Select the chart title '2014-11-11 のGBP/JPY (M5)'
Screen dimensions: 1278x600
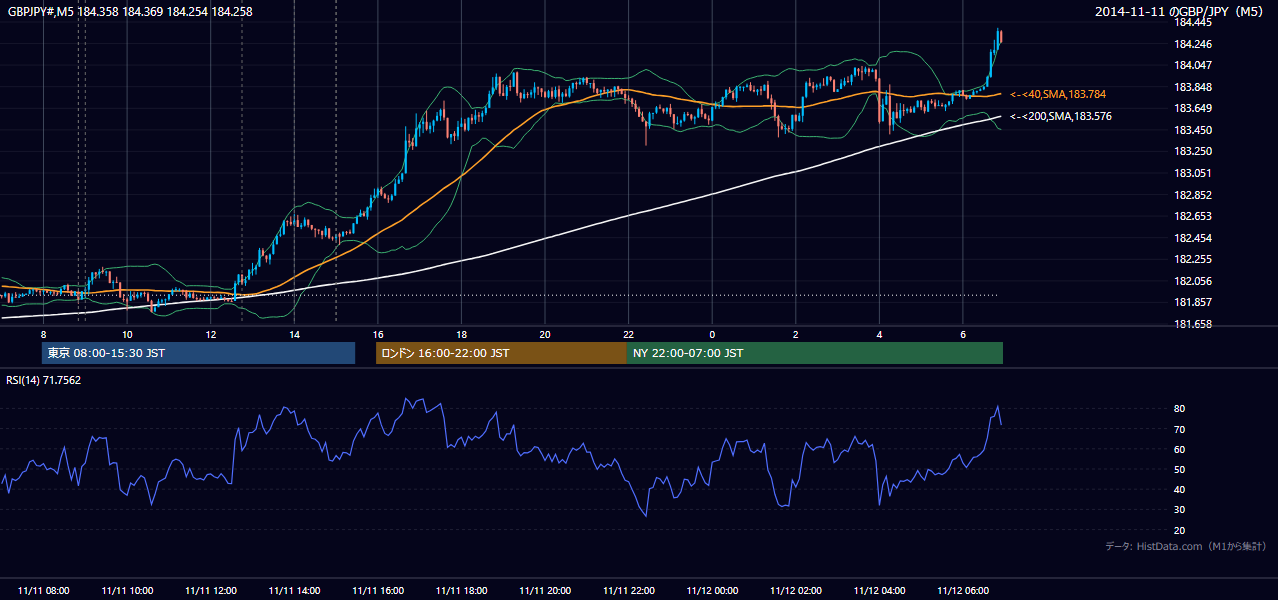tap(1181, 11)
